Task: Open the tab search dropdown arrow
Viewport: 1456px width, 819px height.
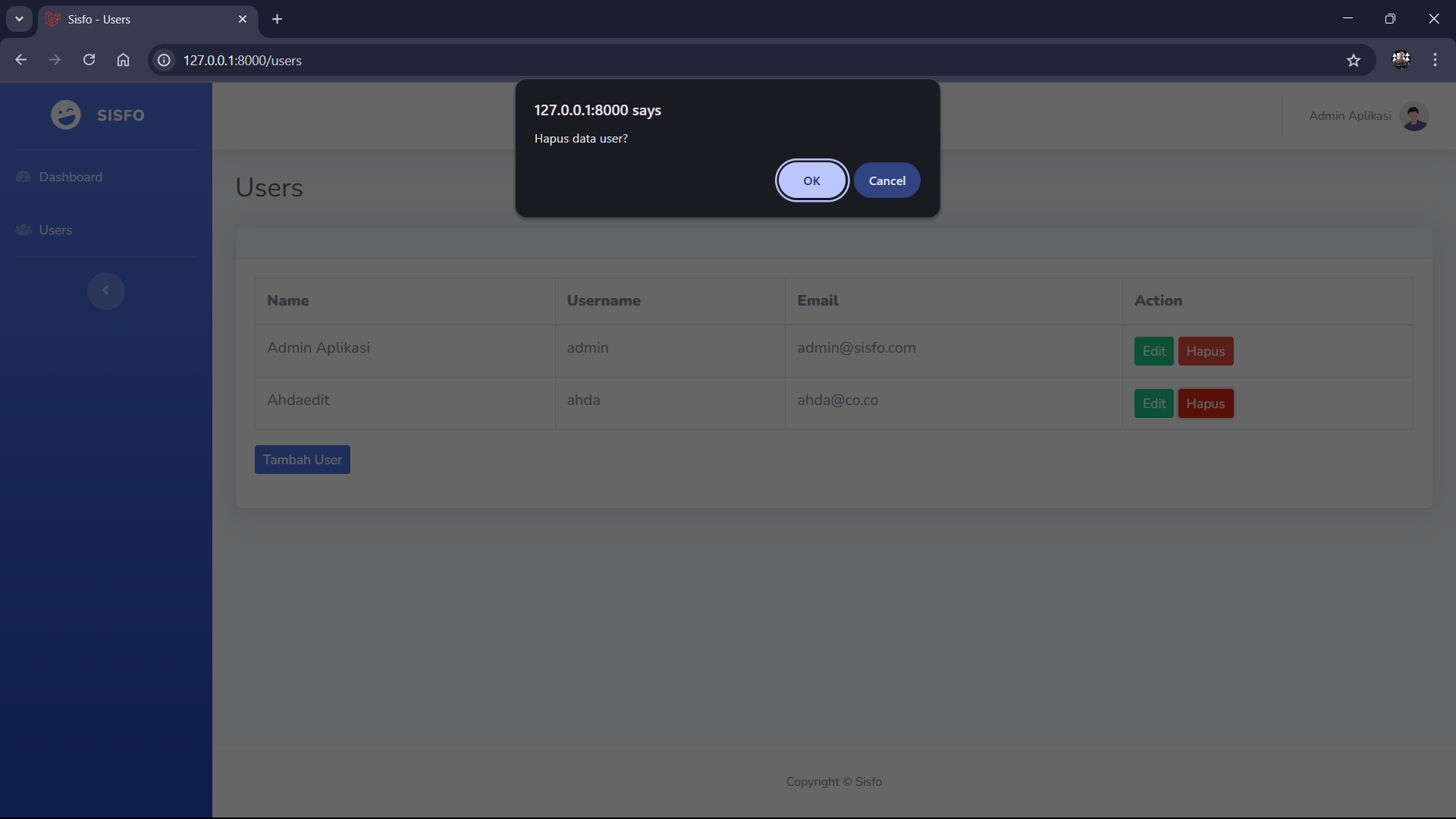Action: coord(19,19)
